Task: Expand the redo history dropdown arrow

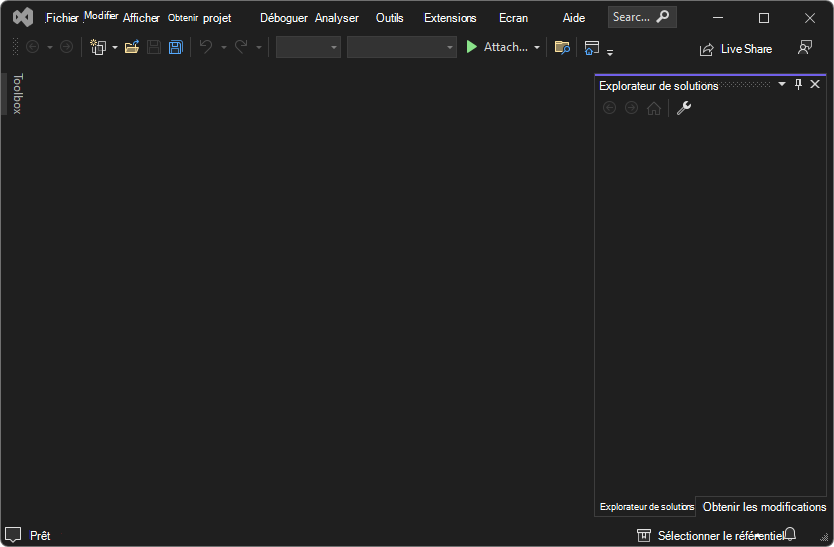Action: [258, 47]
